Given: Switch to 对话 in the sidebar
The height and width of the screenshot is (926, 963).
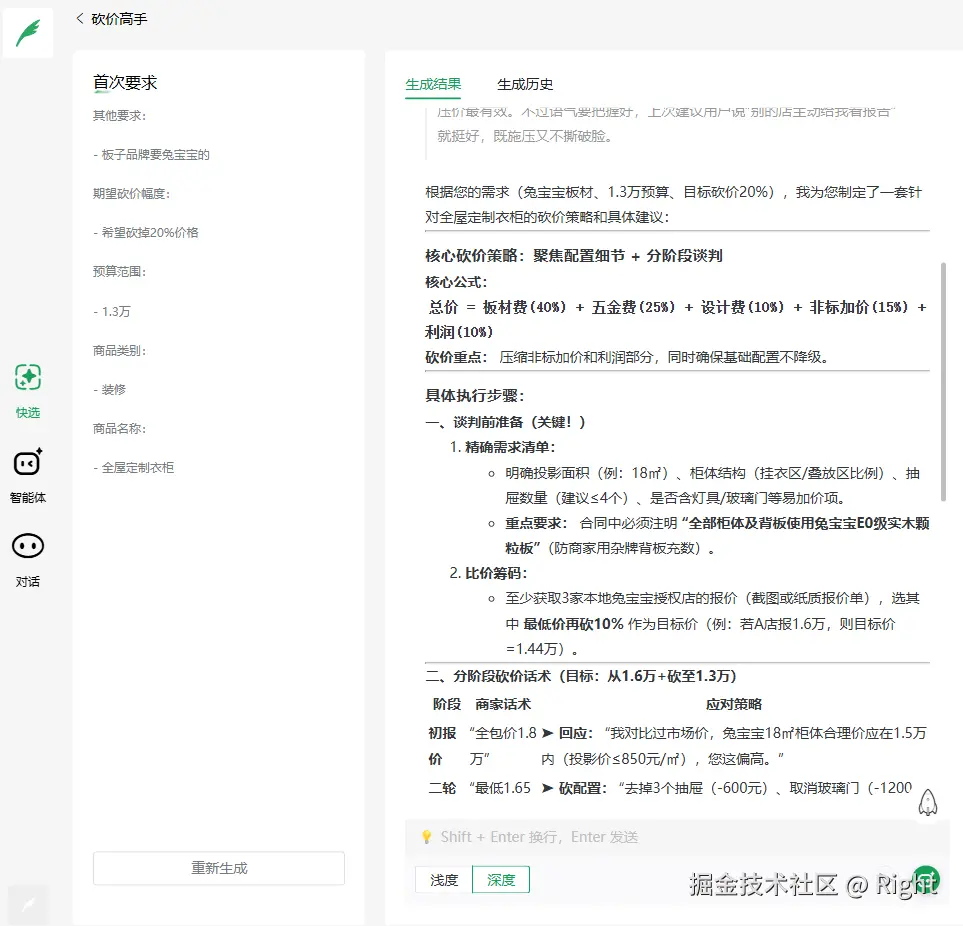Looking at the screenshot, I should click(x=27, y=554).
